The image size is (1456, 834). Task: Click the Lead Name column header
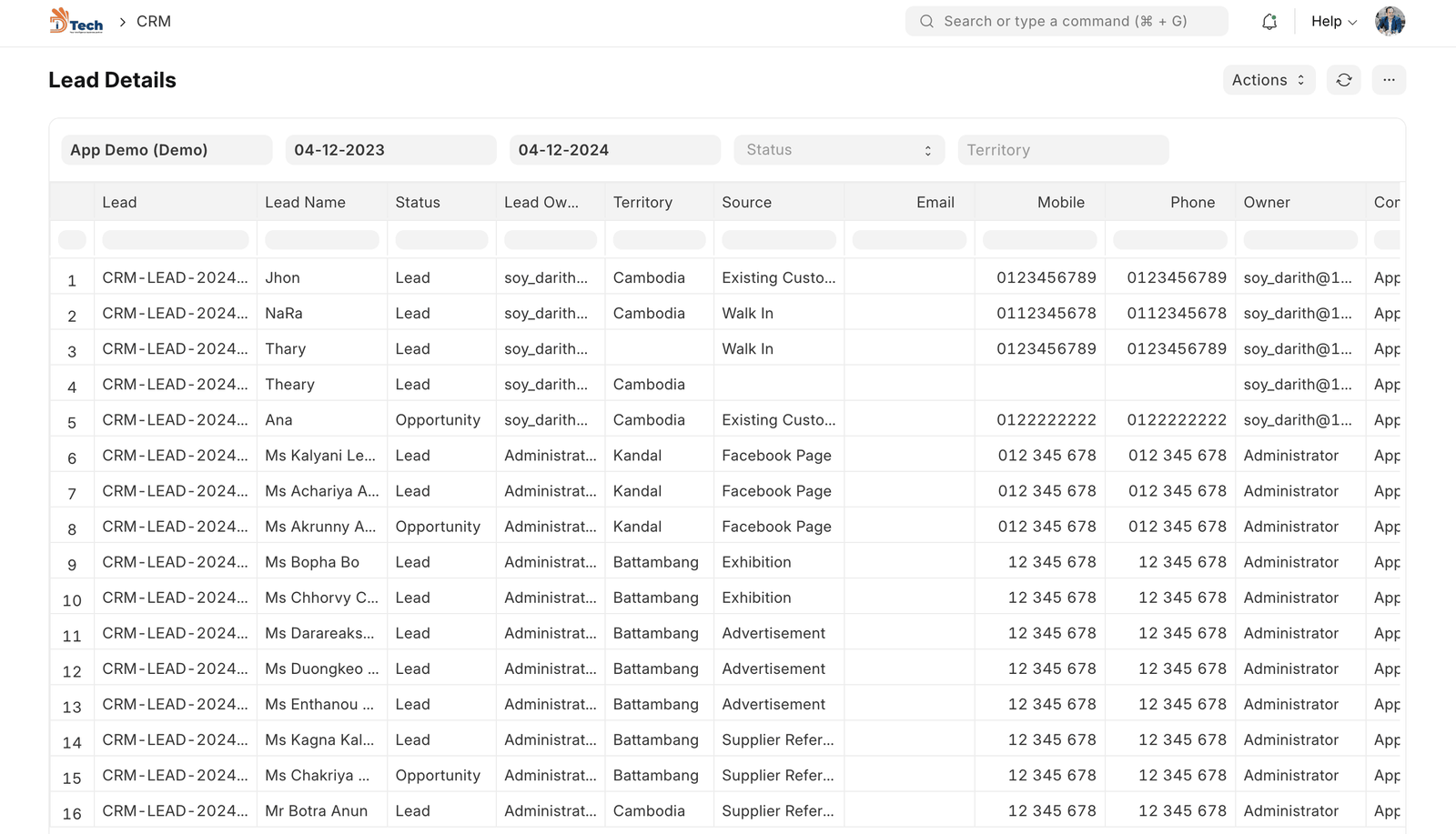[305, 202]
